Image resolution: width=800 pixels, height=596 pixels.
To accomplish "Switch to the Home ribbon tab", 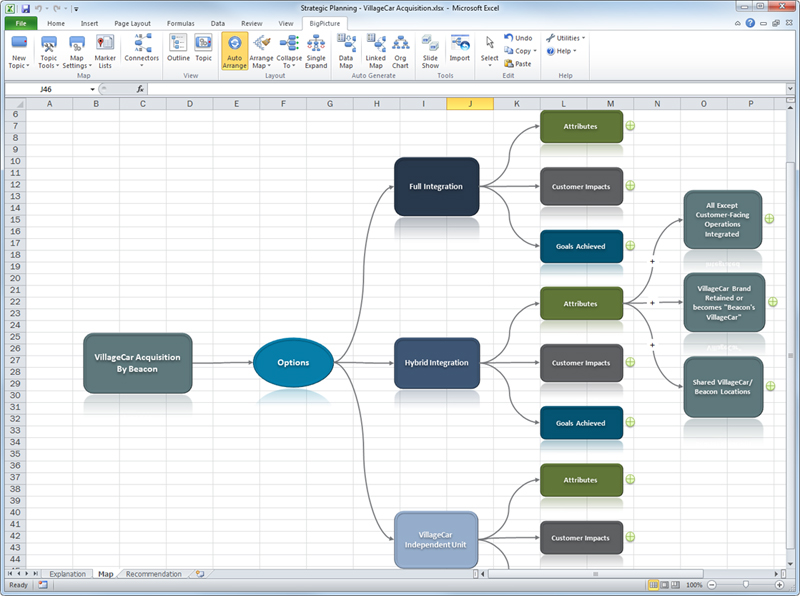I will tap(56, 23).
